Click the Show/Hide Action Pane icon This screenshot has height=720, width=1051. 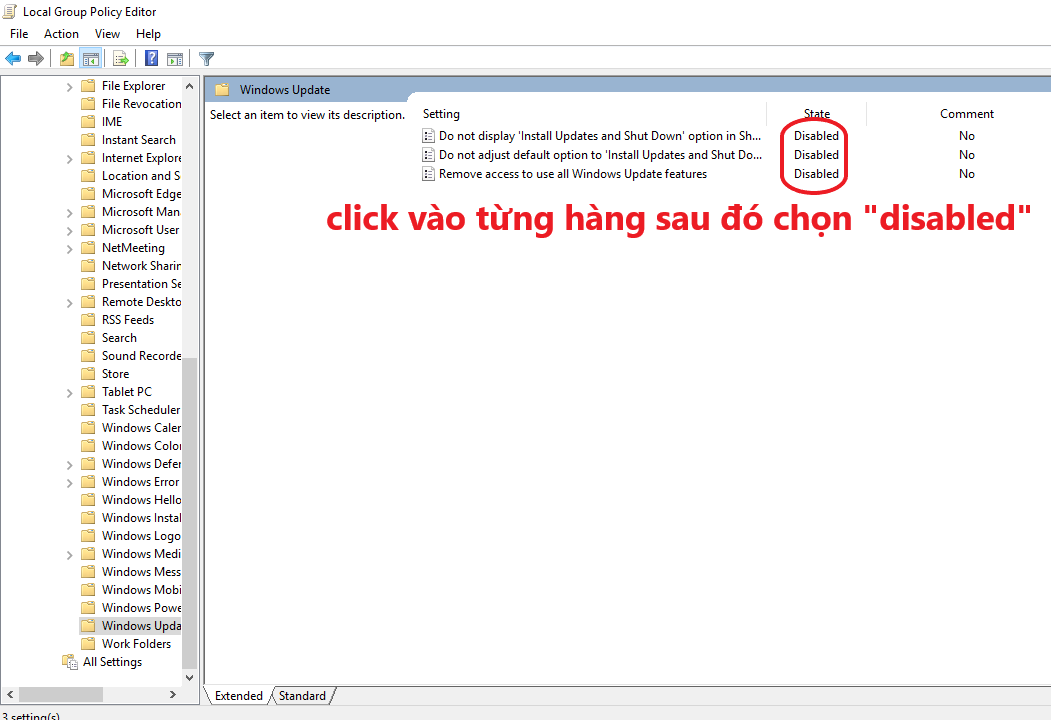(x=175, y=58)
